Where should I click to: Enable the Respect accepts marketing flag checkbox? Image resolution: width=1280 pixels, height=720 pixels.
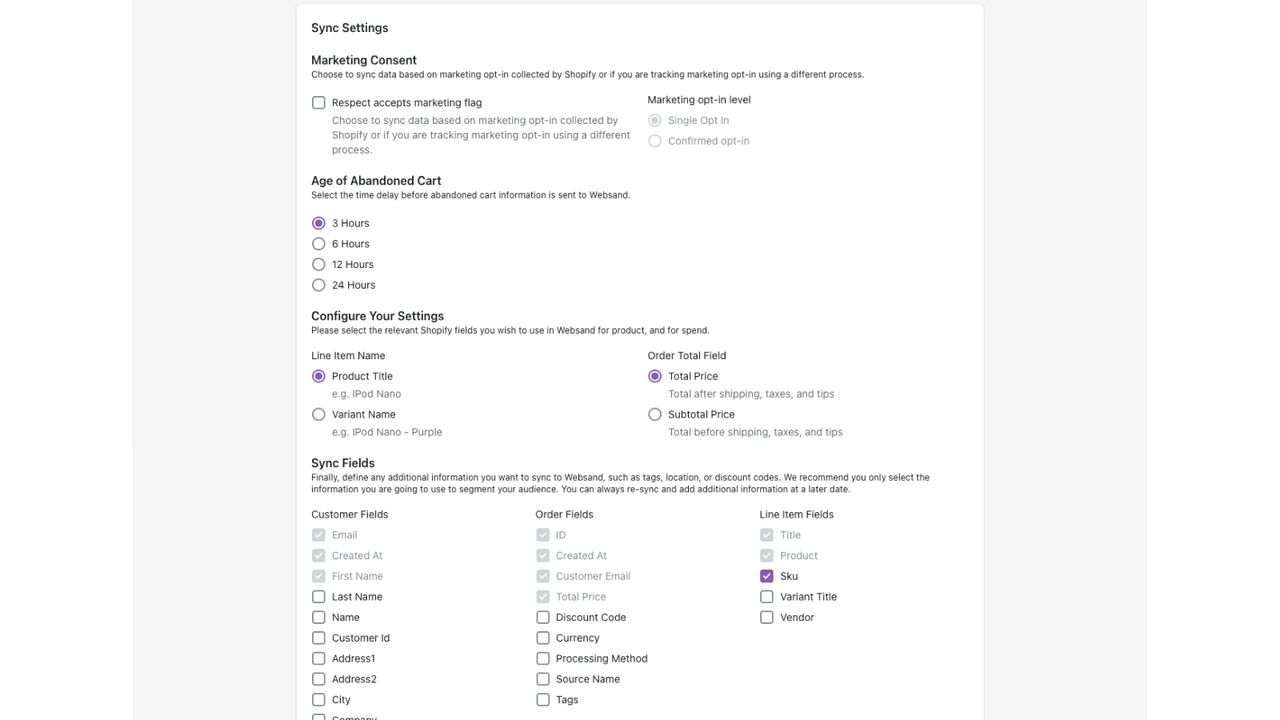318,102
